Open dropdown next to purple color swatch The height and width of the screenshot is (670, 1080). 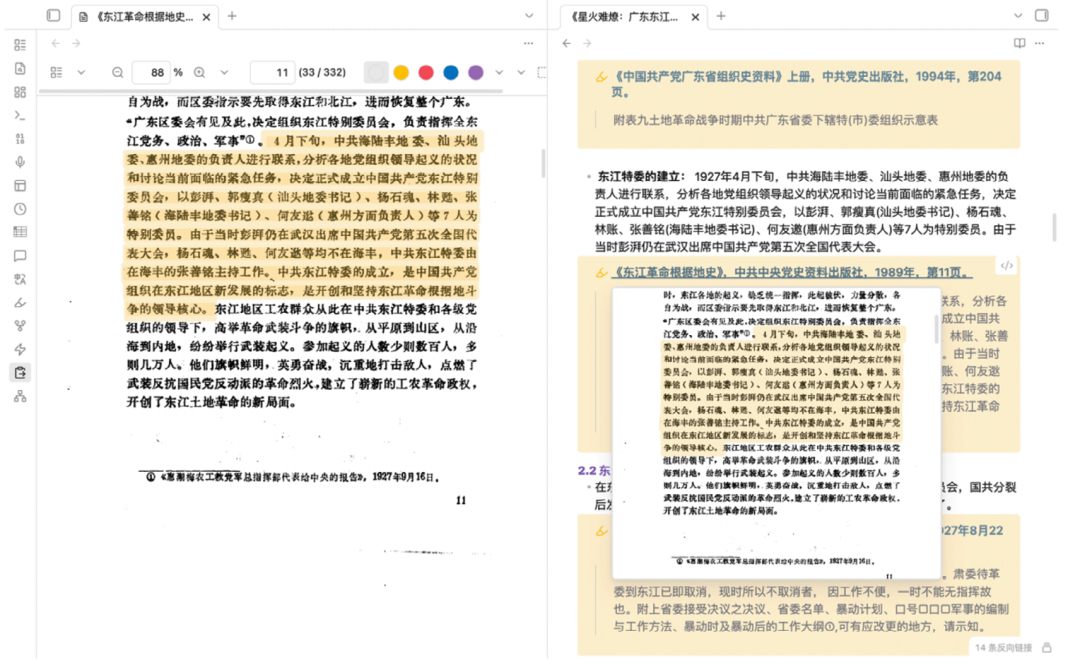point(499,72)
